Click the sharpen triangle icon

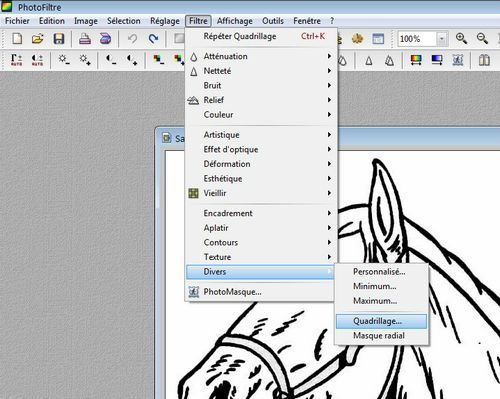[369, 61]
